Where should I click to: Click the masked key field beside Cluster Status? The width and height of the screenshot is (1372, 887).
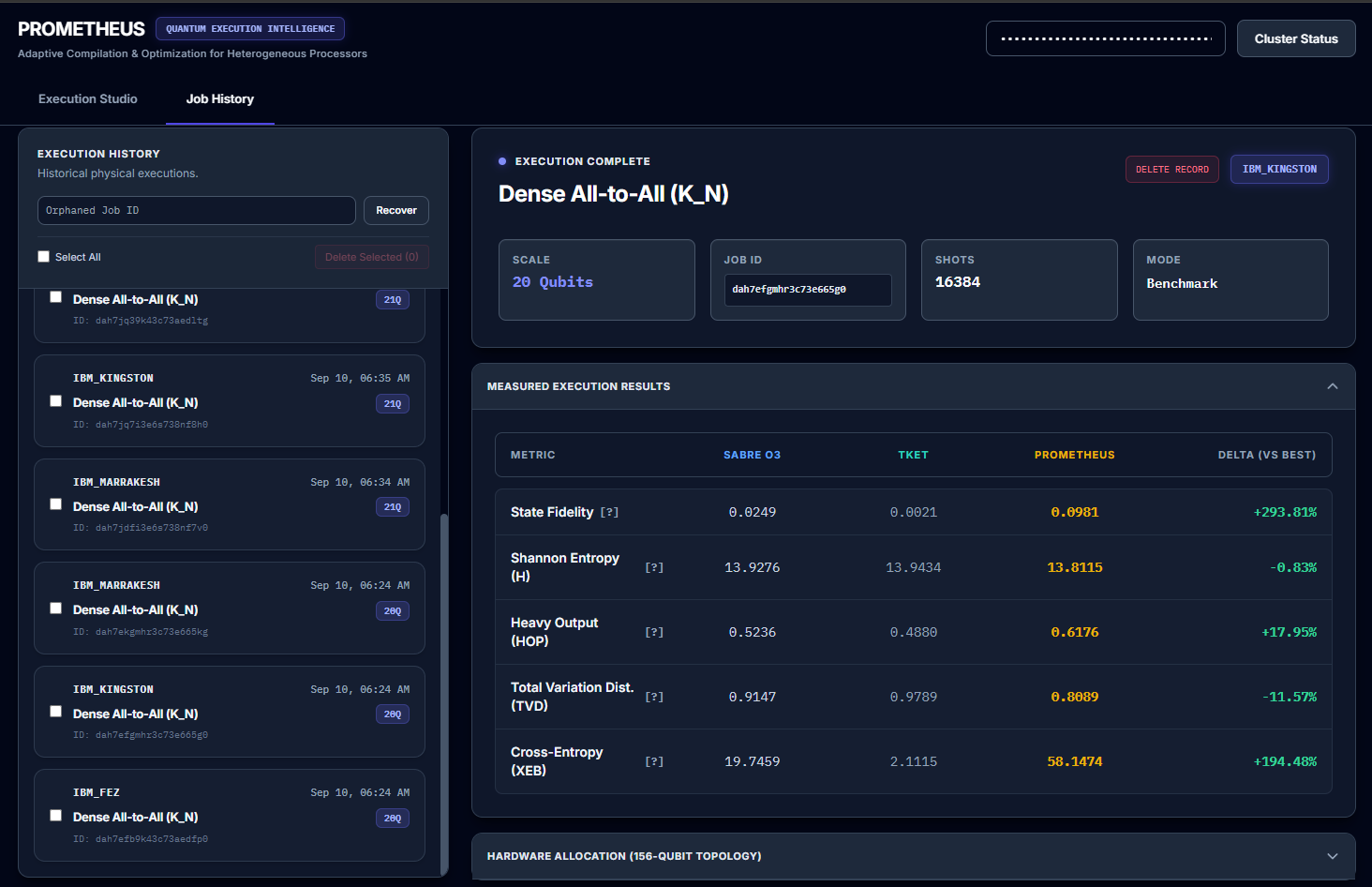coord(1106,38)
